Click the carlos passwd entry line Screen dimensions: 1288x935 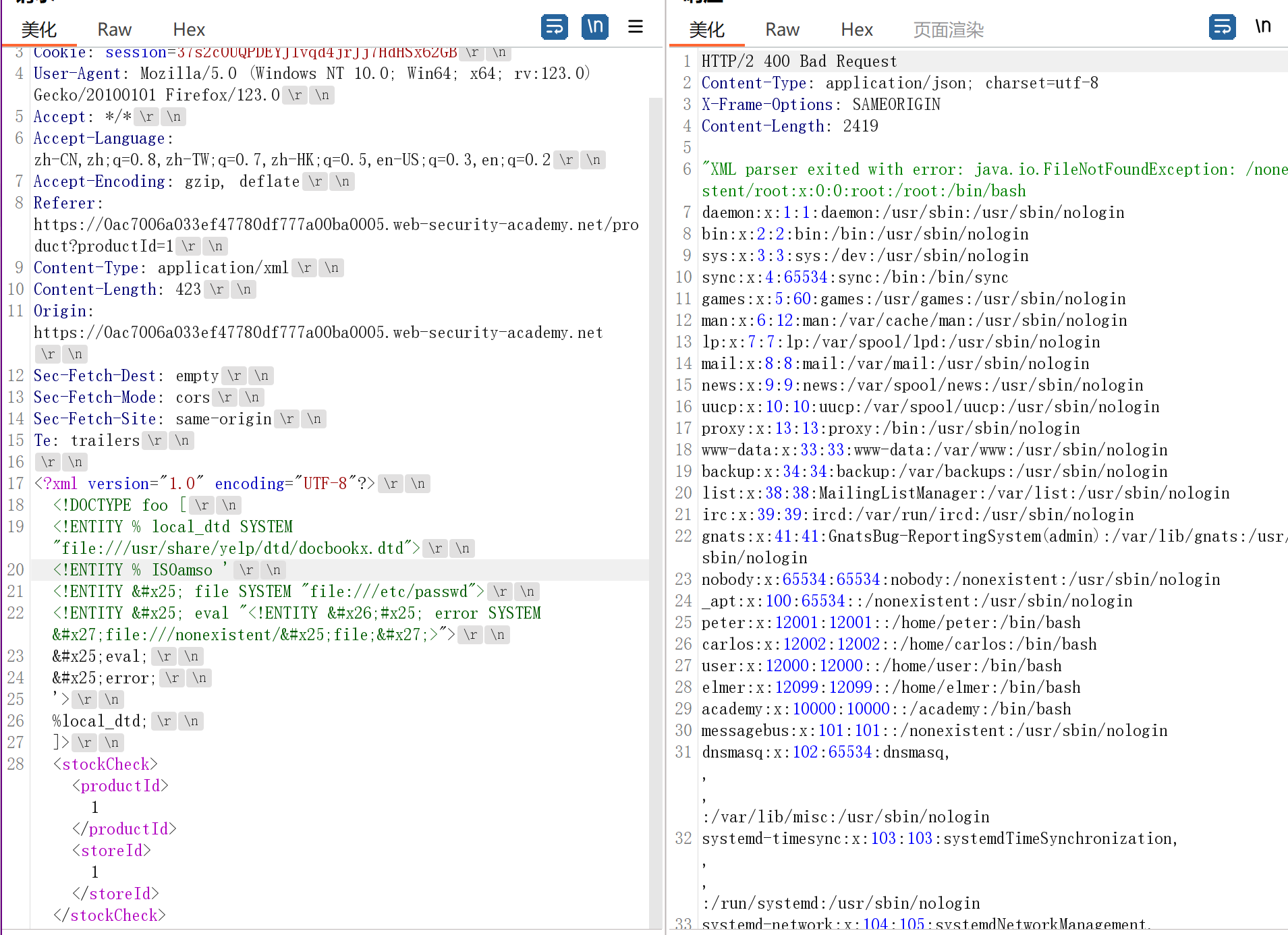(899, 644)
